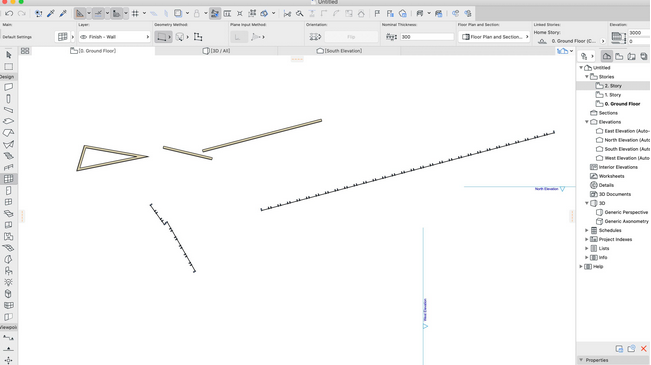651x365 pixels.
Task: Select the Railing tool in the toolbox
Action: (x=8, y=167)
